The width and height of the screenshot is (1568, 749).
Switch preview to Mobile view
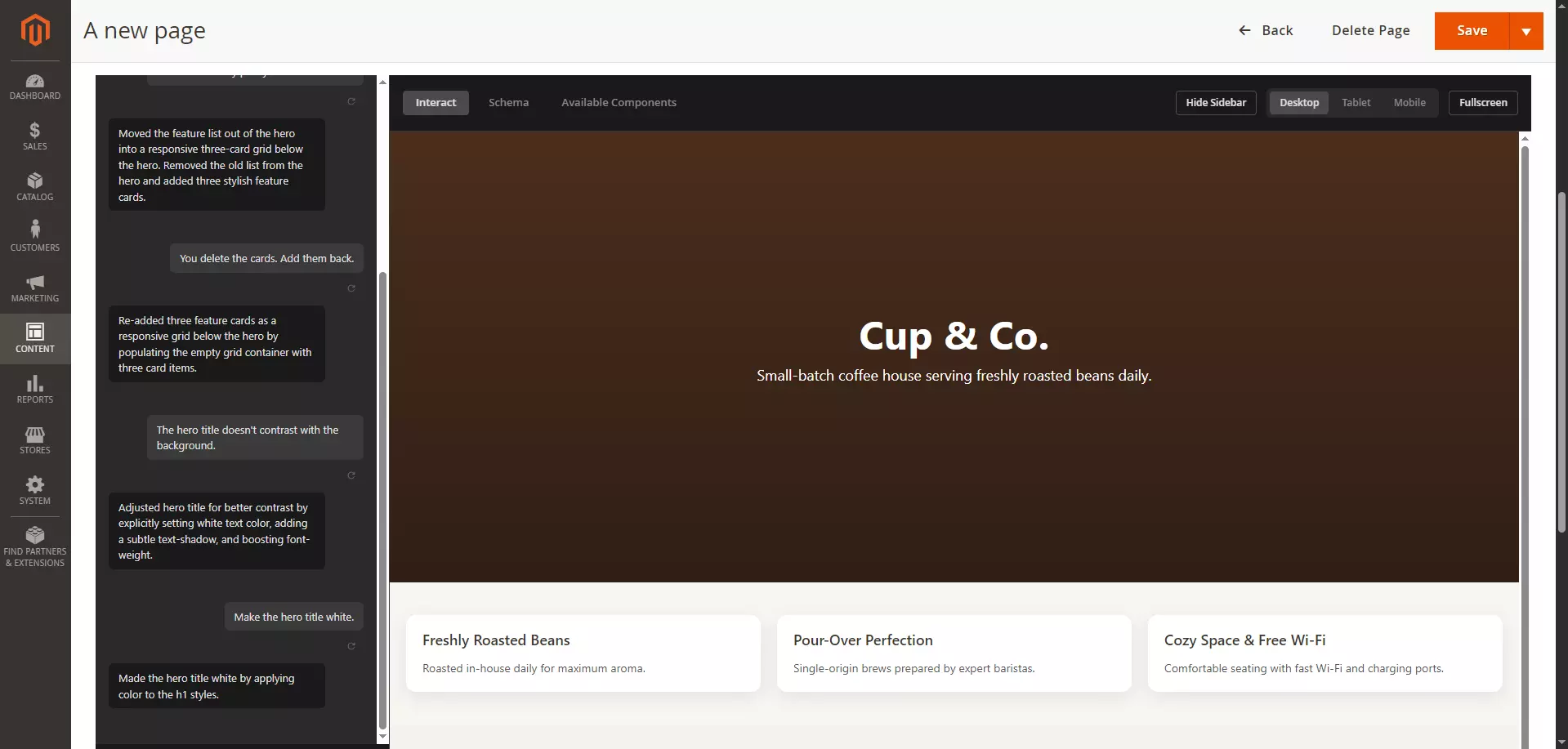click(1409, 102)
